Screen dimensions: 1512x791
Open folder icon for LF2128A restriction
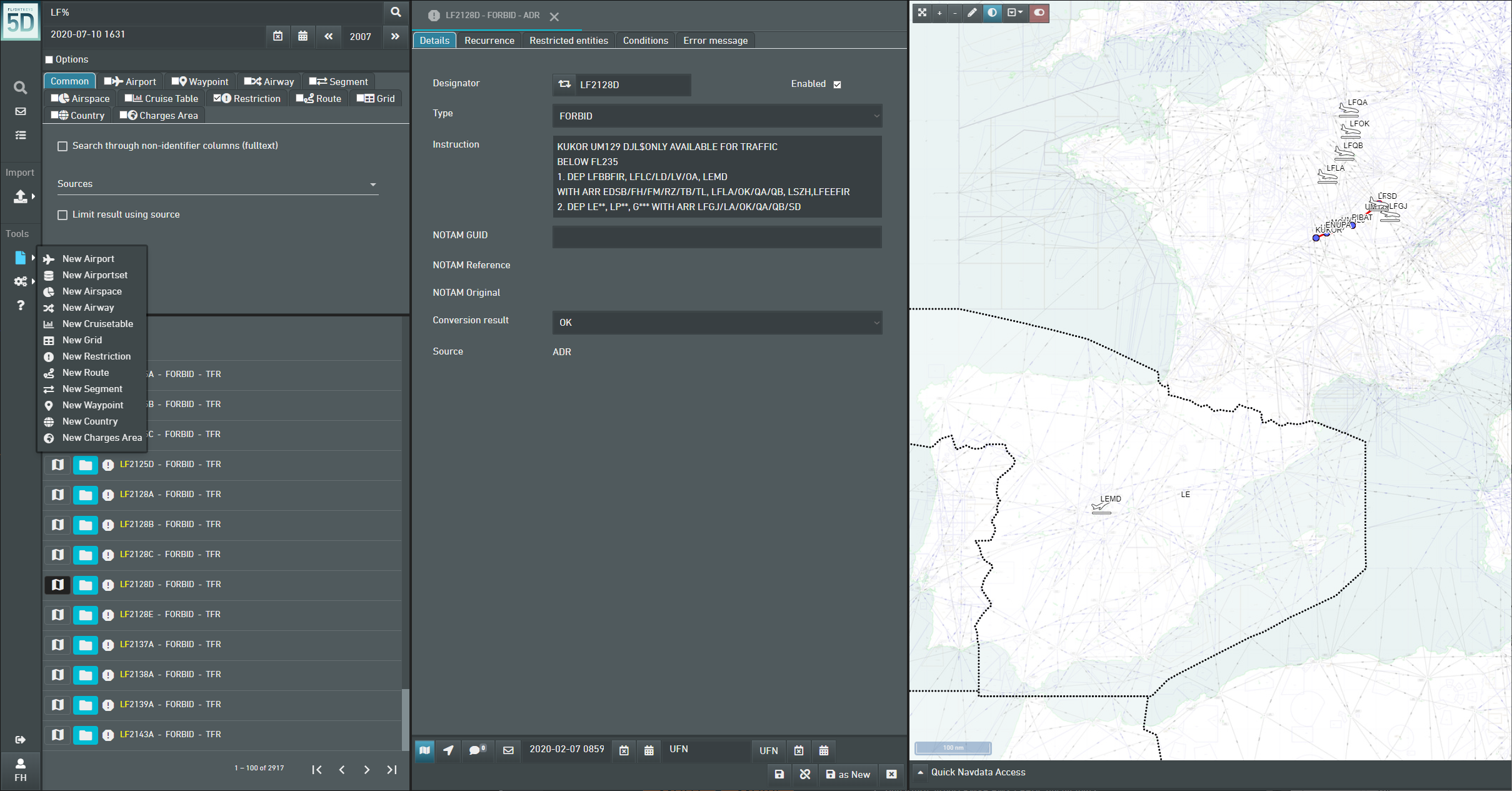(x=86, y=495)
